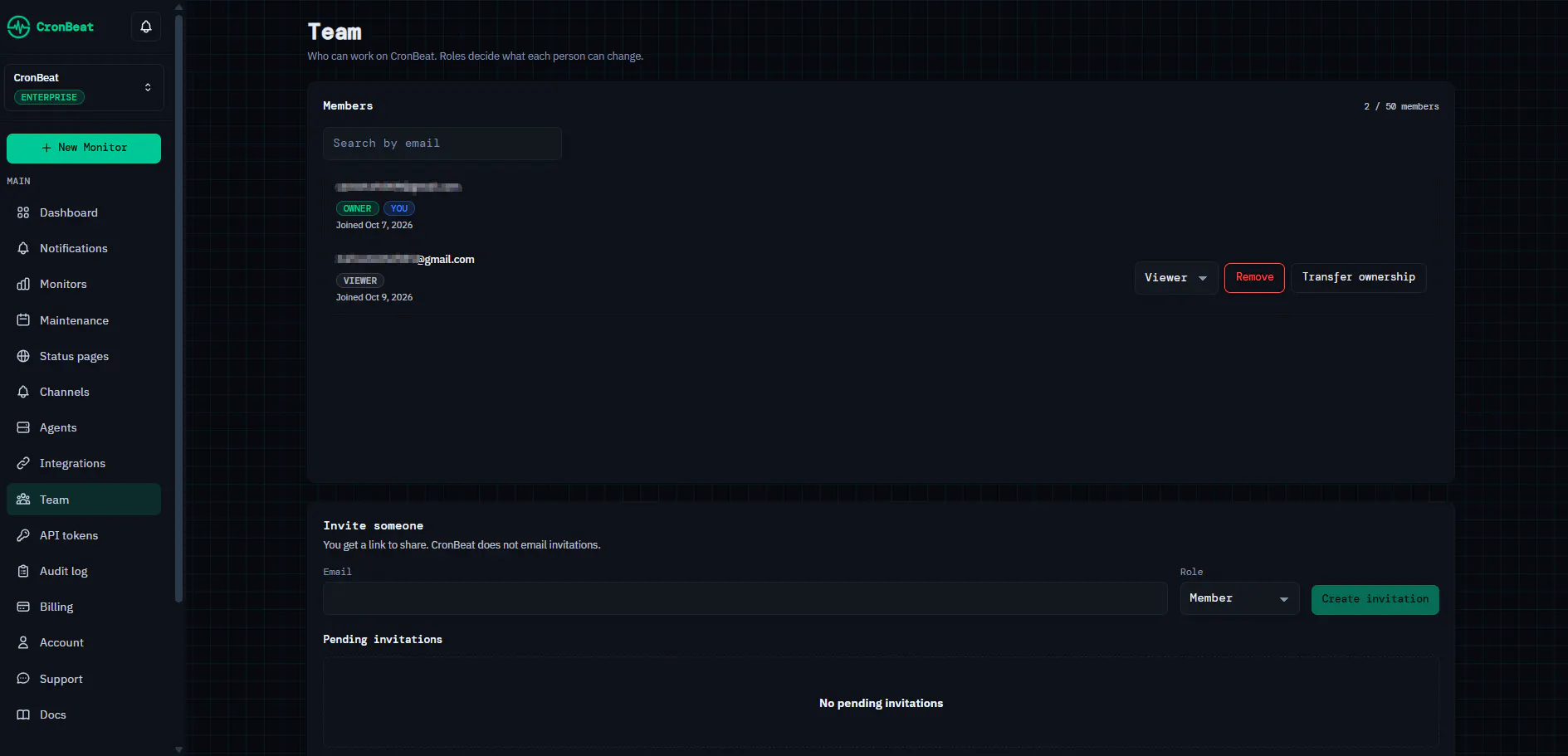Click the Agents server icon
The width and height of the screenshot is (1568, 756).
tap(23, 427)
